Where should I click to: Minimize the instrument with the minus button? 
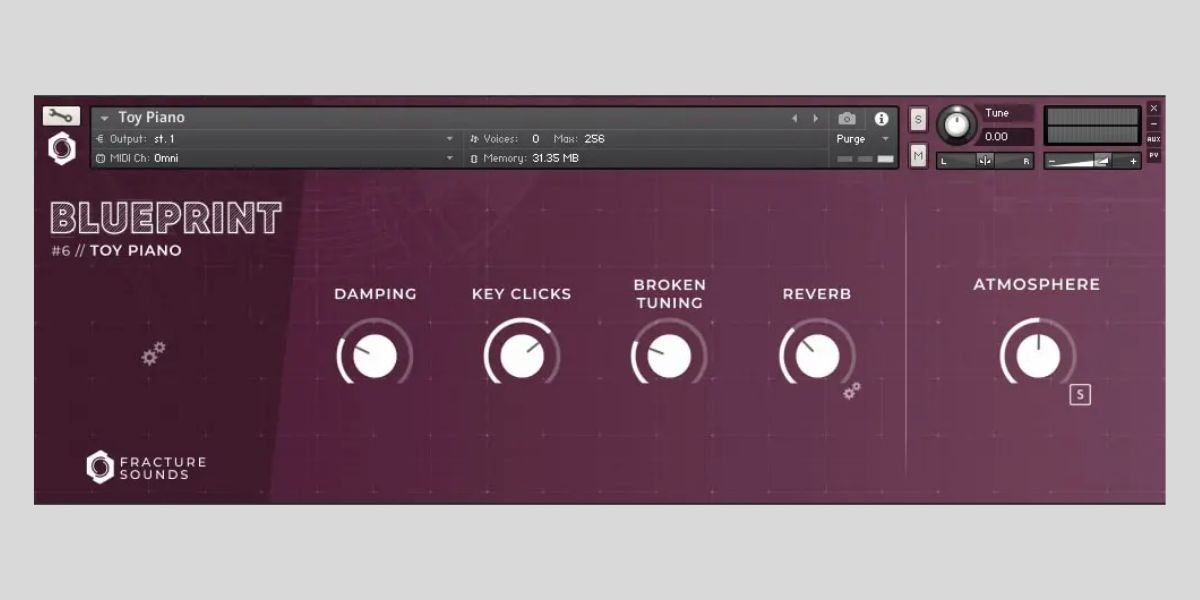1154,124
